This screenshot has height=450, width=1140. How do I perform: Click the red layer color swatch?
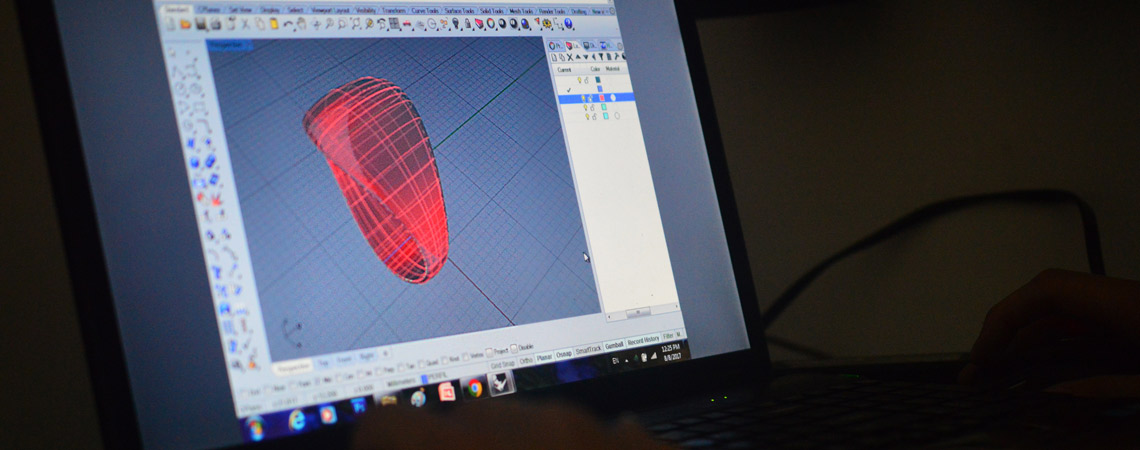click(x=602, y=97)
